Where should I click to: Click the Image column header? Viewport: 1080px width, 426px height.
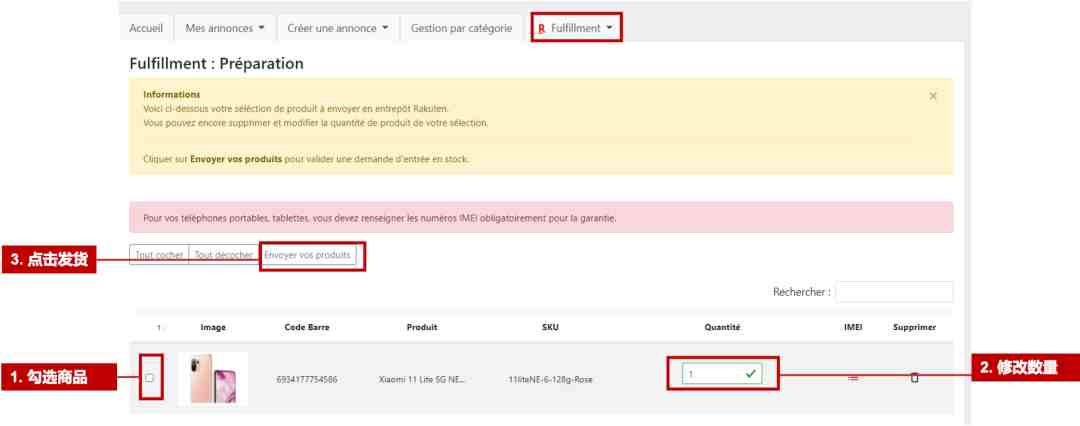213,327
